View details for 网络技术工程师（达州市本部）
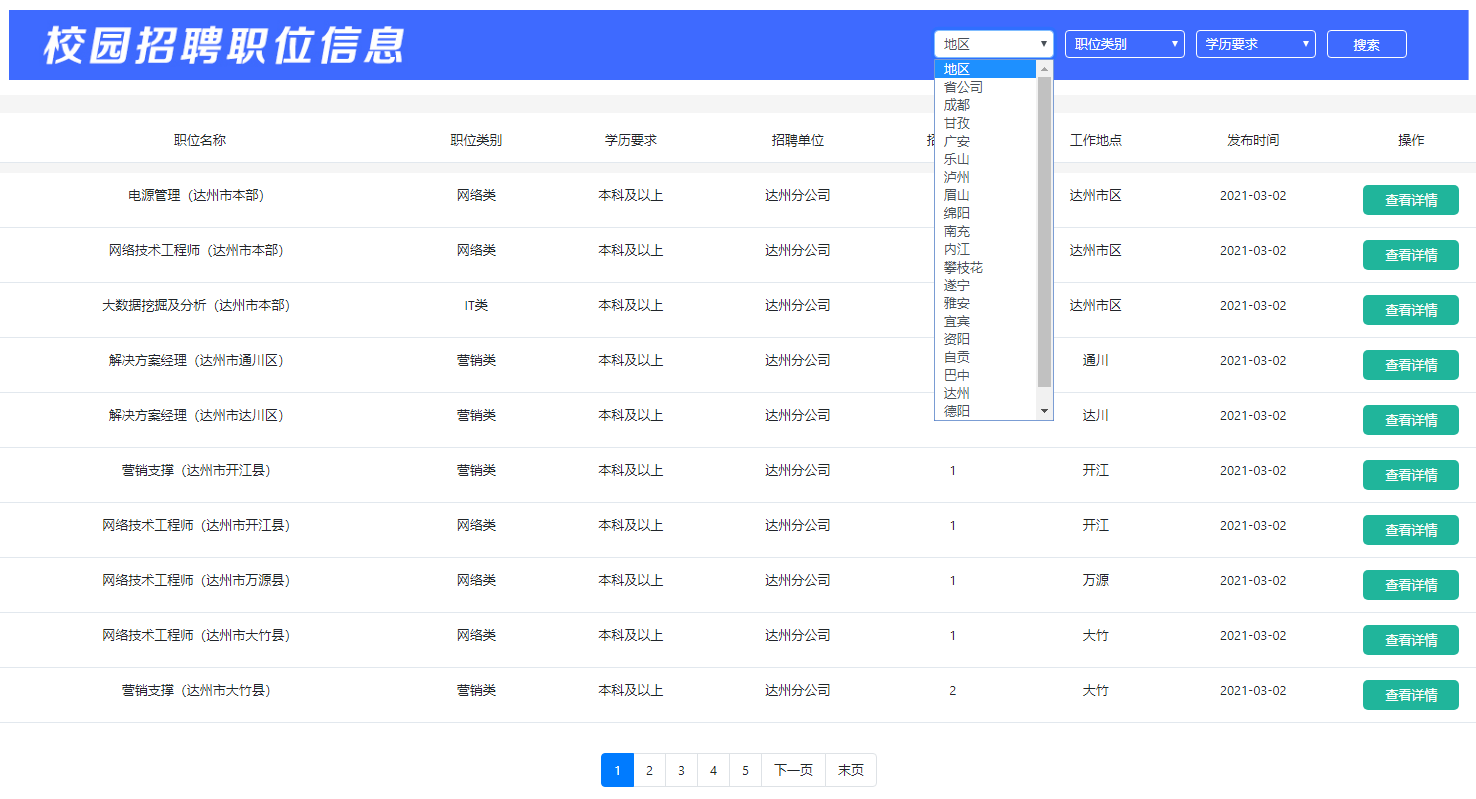1476x799 pixels. coord(1411,255)
